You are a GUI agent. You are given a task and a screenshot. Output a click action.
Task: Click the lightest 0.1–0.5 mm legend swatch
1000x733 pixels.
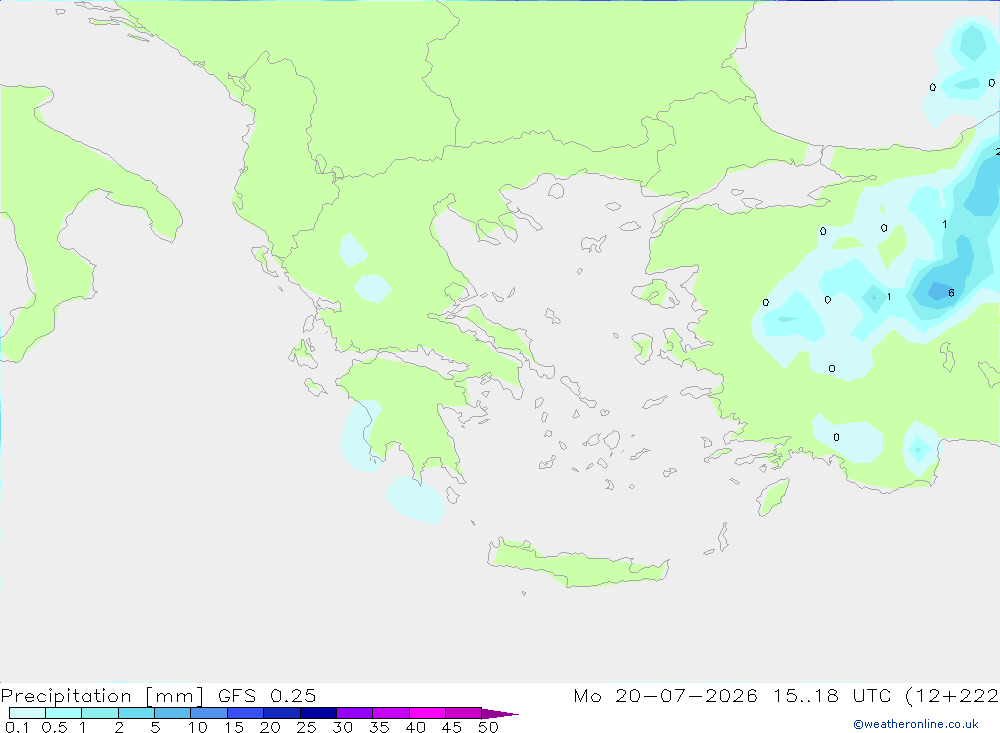click(27, 713)
